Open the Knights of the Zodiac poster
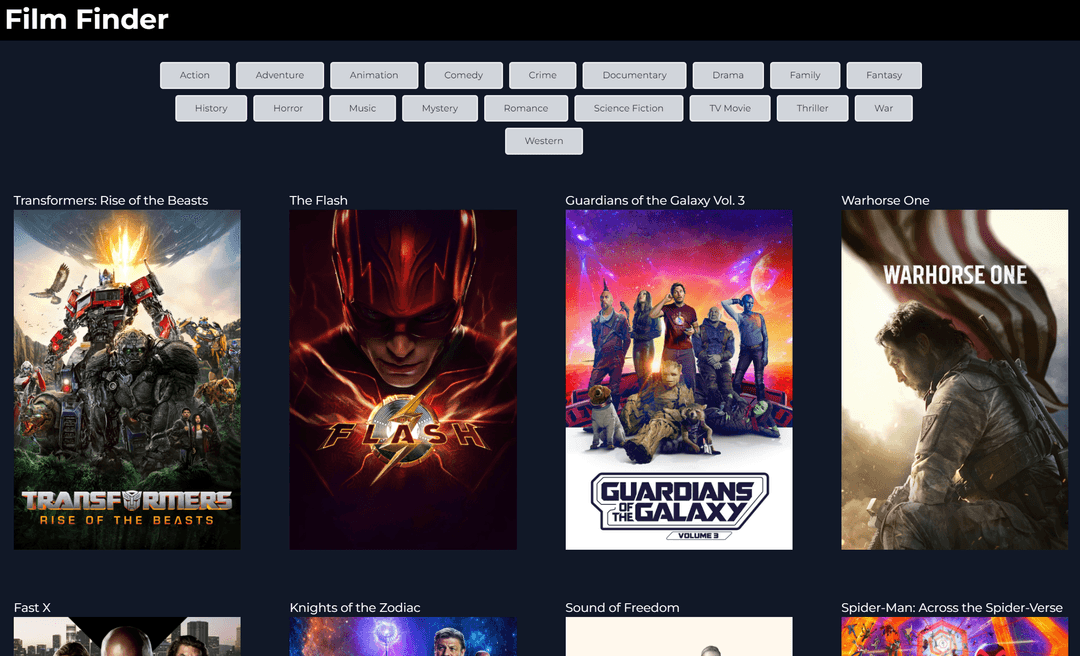This screenshot has height=656, width=1080. (x=403, y=637)
